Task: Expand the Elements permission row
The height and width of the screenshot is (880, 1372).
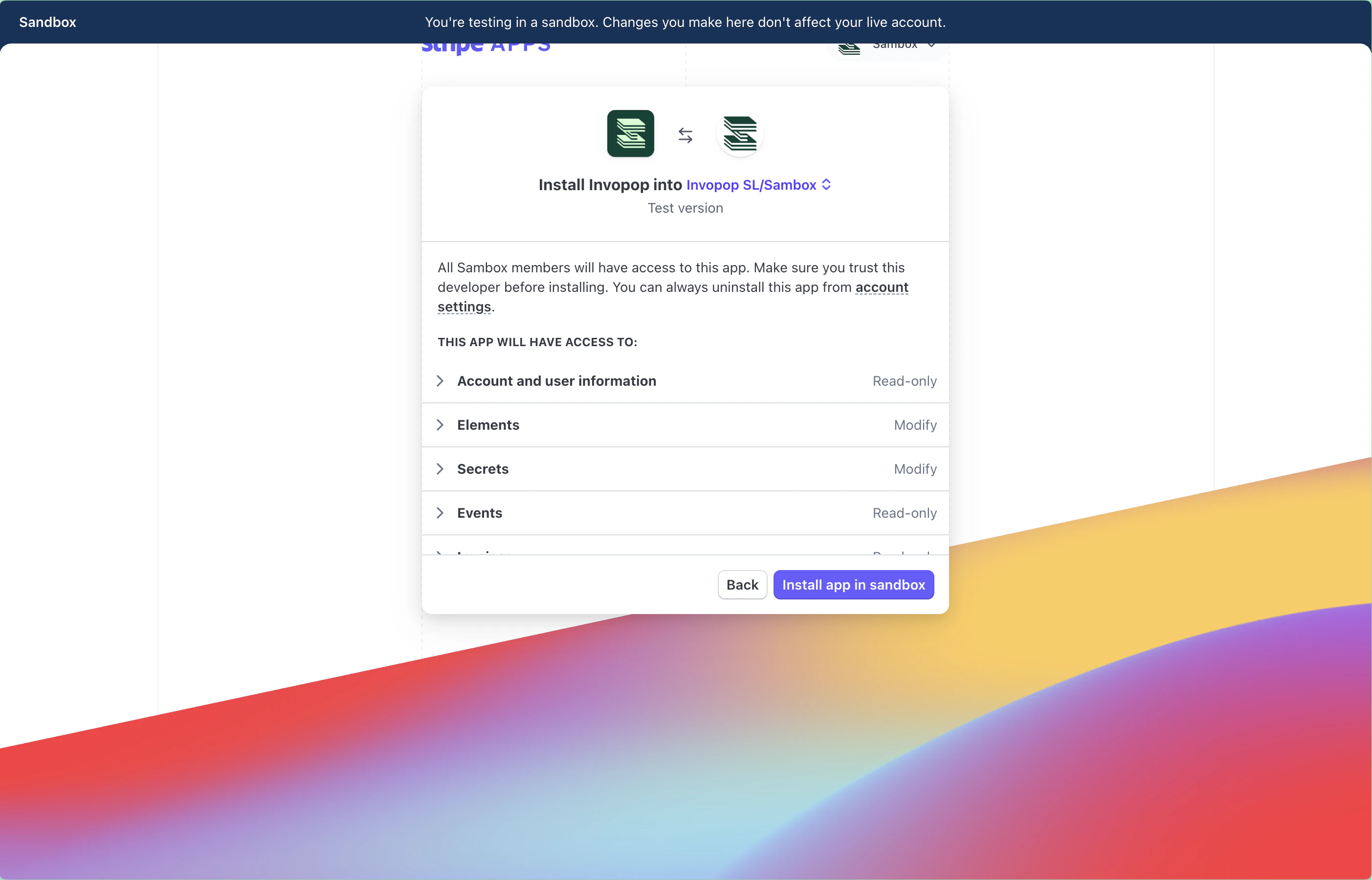Action: tap(440, 425)
